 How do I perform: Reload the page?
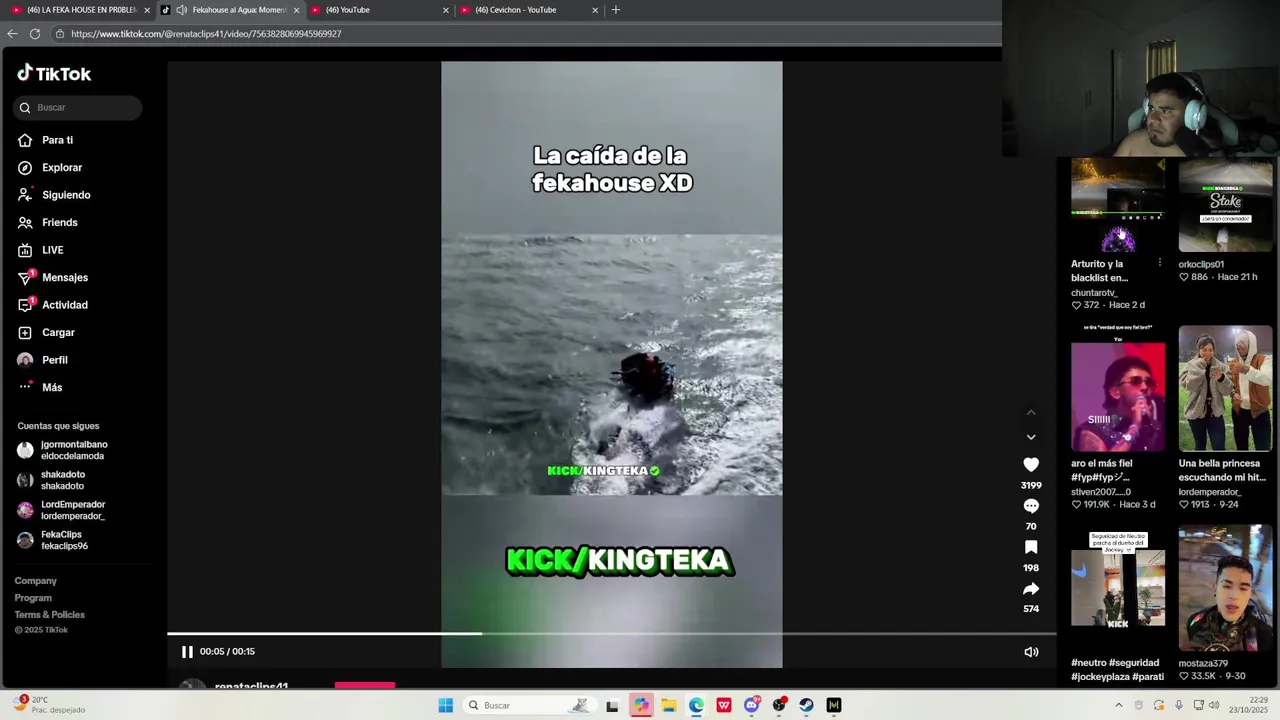[x=35, y=34]
